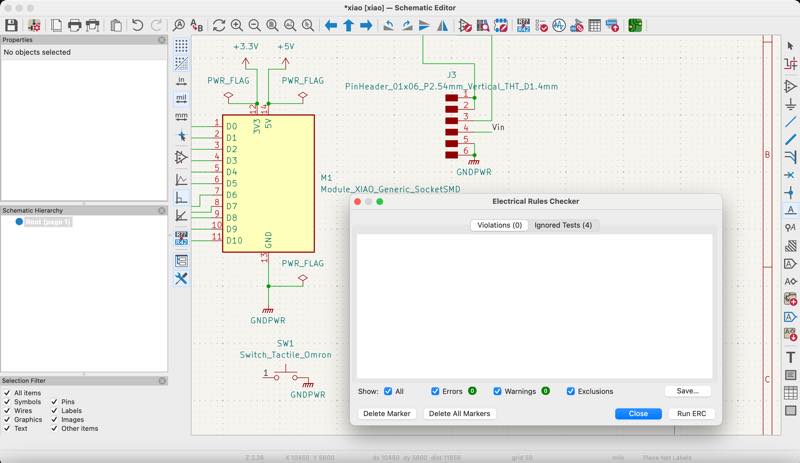Switch units to inches

pyautogui.click(x=181, y=81)
